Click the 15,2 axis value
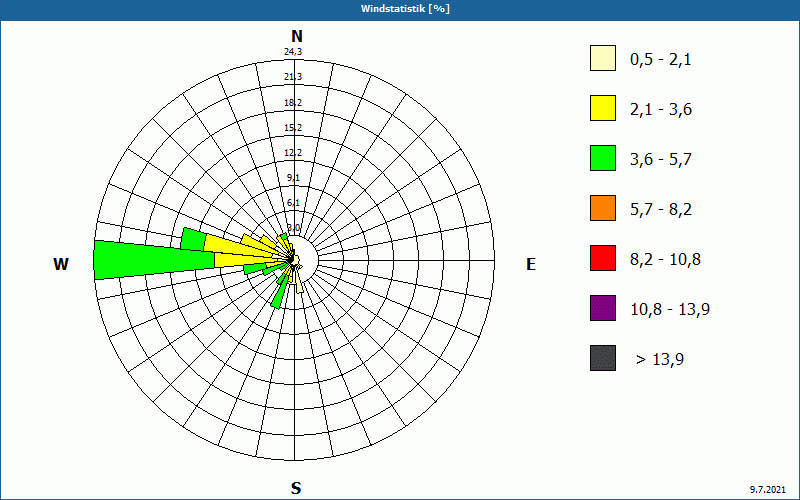The height and width of the screenshot is (500, 800). pos(293,128)
